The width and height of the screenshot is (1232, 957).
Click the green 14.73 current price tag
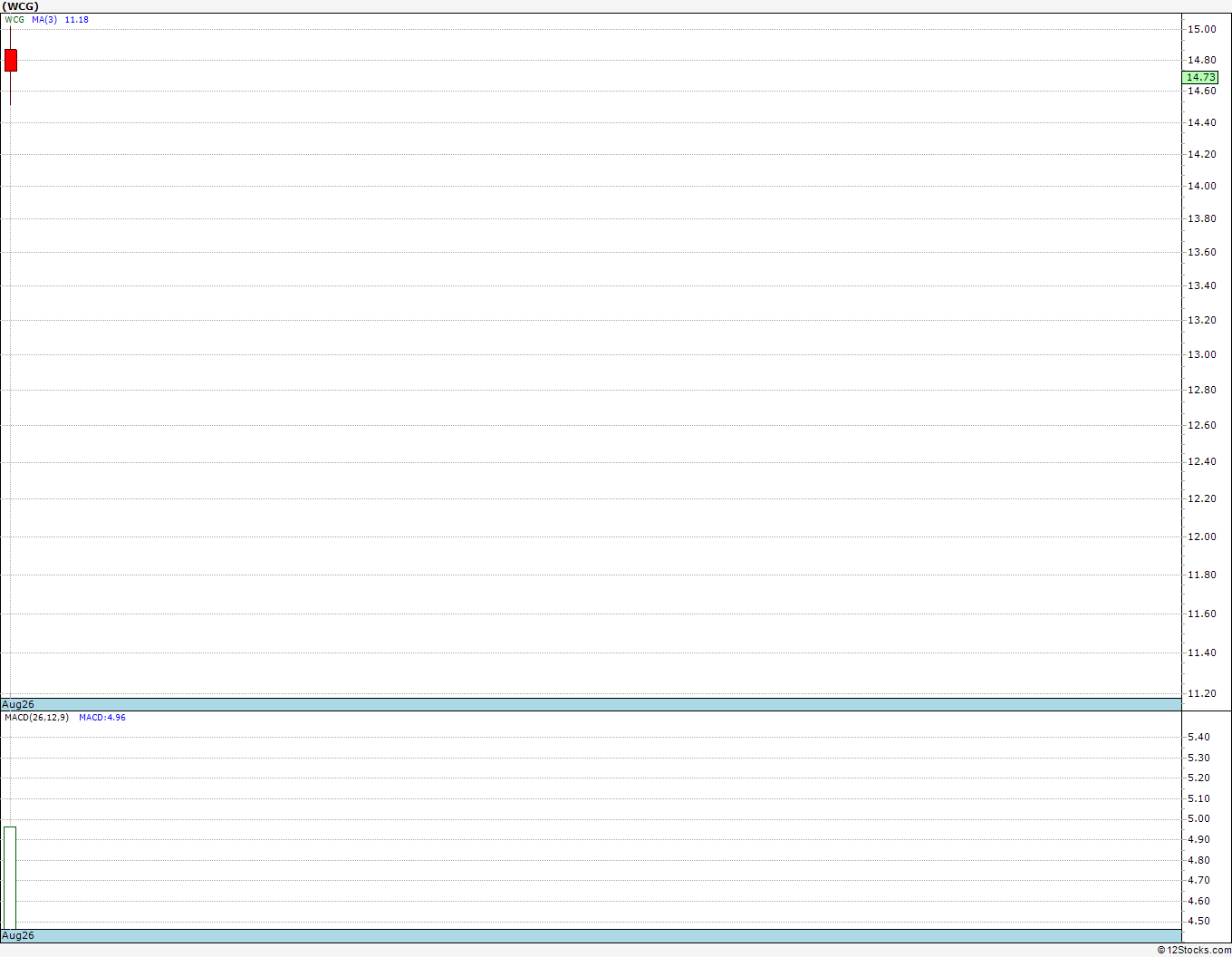(1201, 77)
